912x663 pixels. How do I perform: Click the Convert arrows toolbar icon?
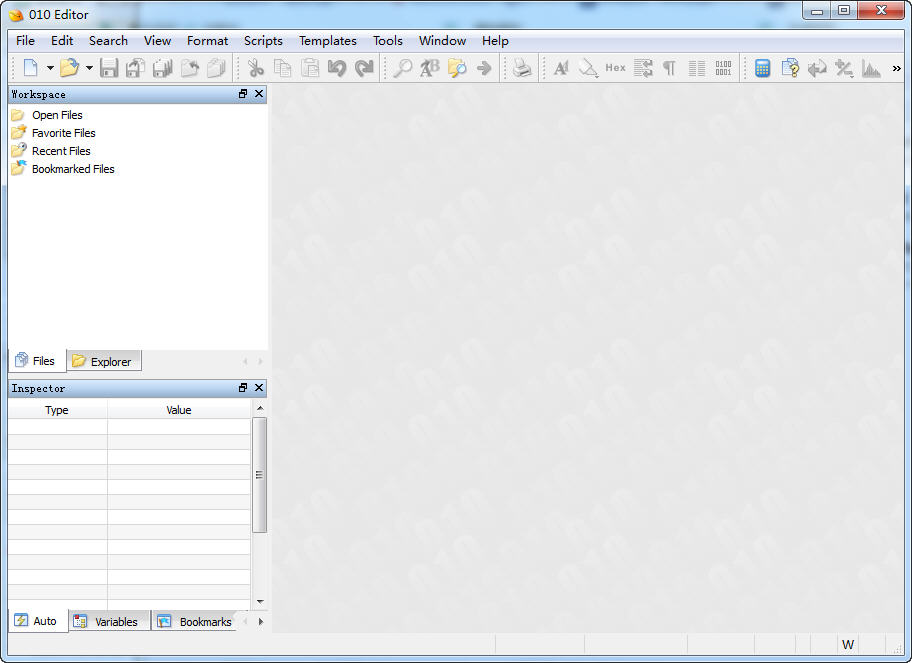point(817,68)
